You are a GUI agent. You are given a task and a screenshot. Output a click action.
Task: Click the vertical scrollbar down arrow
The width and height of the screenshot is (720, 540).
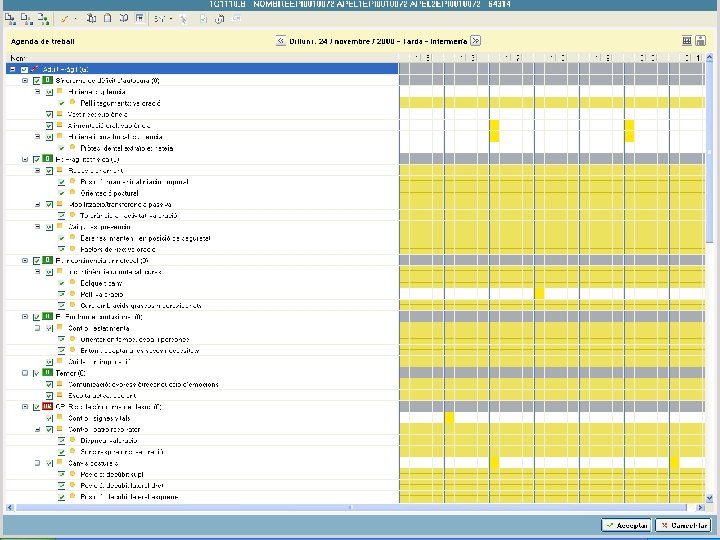click(709, 498)
